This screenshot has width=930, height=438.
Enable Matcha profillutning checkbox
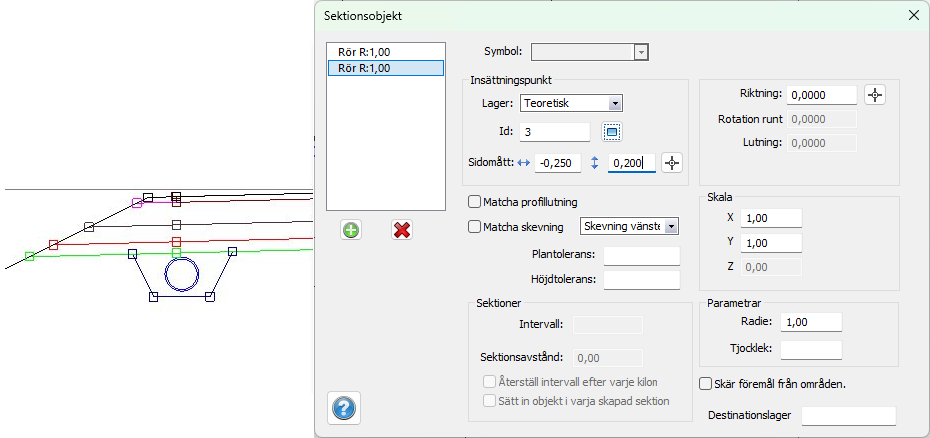point(475,202)
